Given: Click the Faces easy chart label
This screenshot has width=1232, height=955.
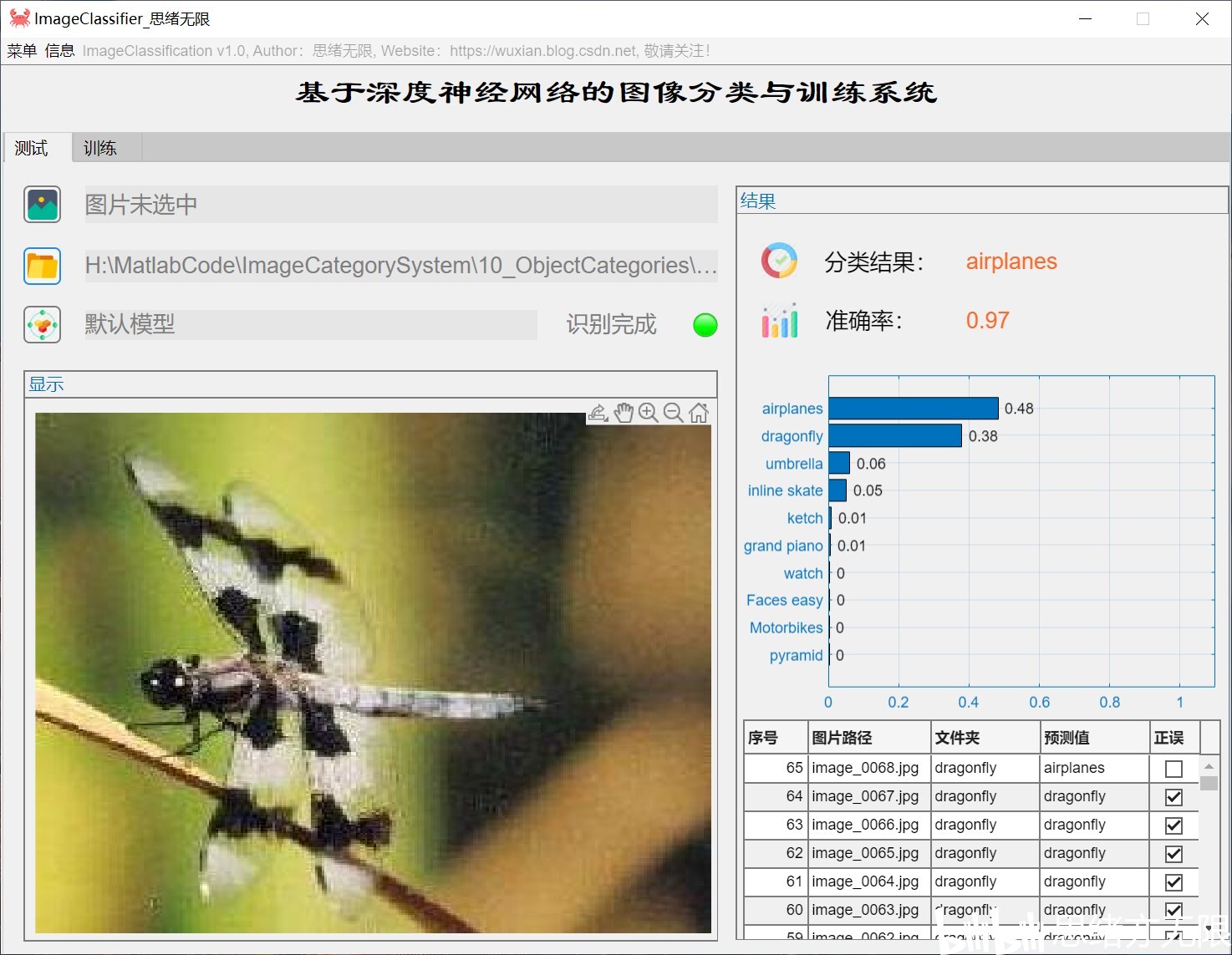Looking at the screenshot, I should tap(785, 601).
